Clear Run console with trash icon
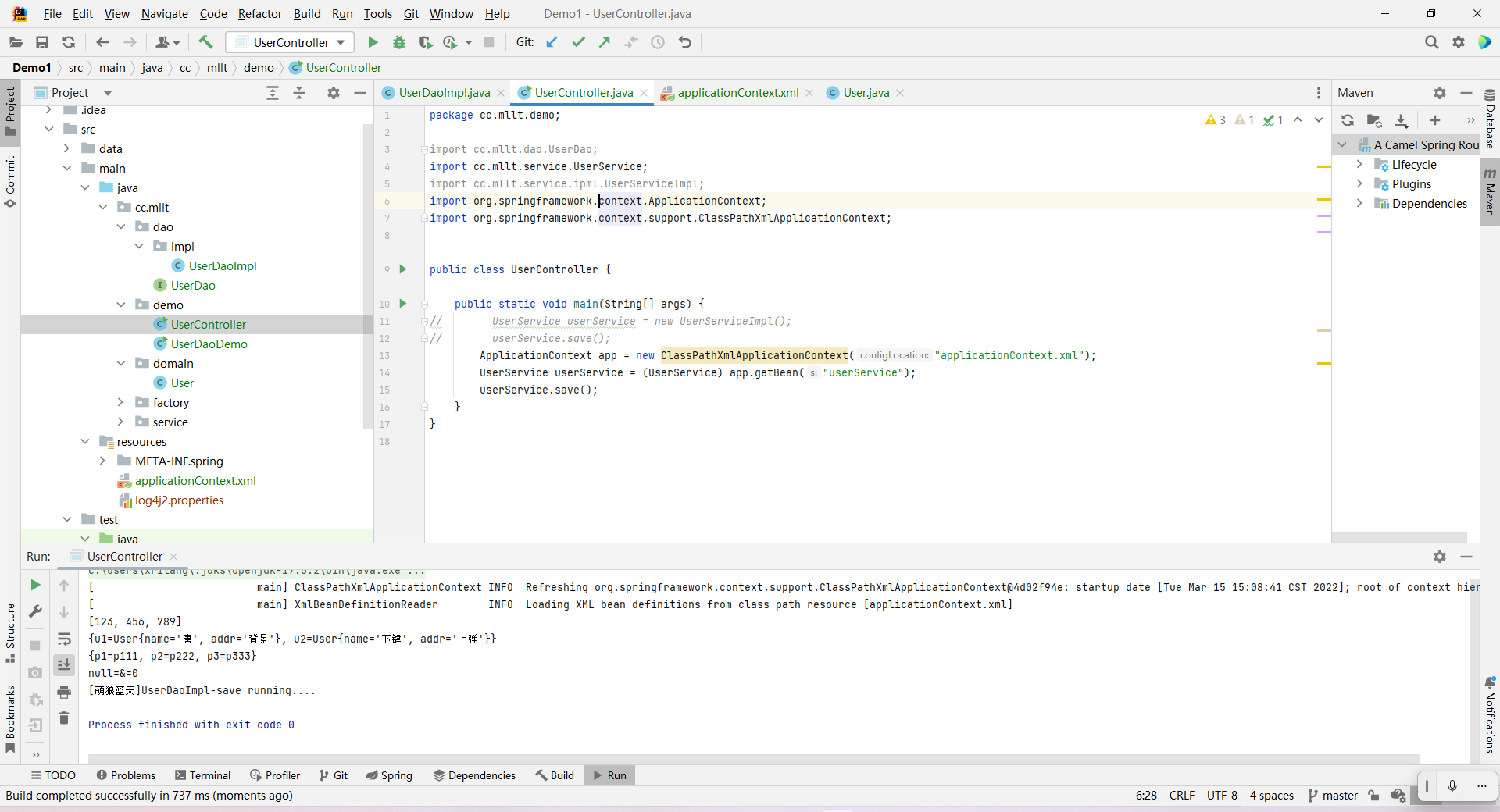The image size is (1500, 812). (x=64, y=718)
